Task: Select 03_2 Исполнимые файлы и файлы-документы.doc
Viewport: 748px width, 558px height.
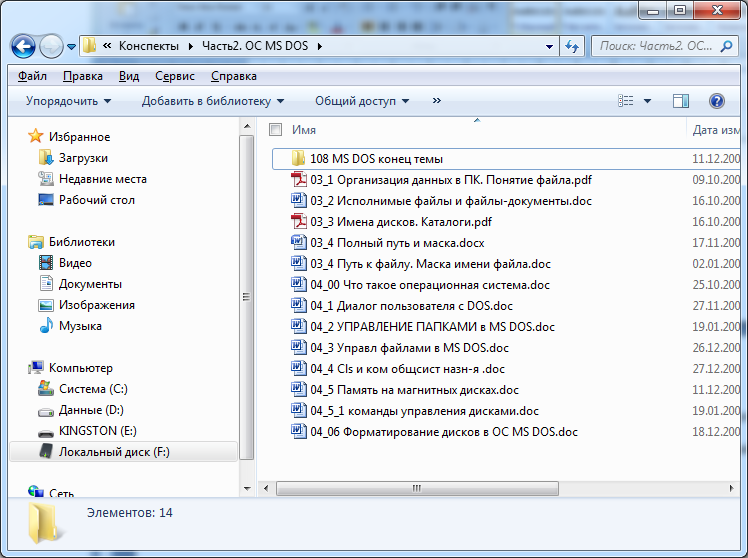Action: 451,201
